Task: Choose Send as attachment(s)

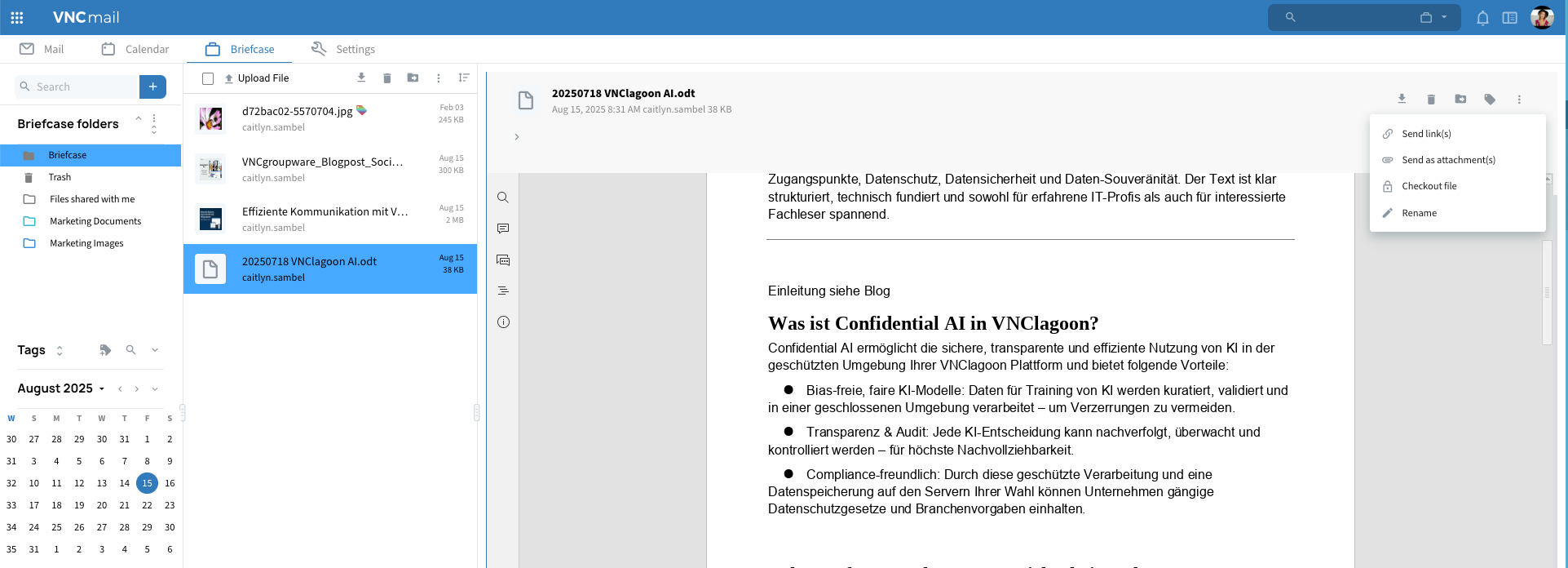Action: click(x=1458, y=160)
